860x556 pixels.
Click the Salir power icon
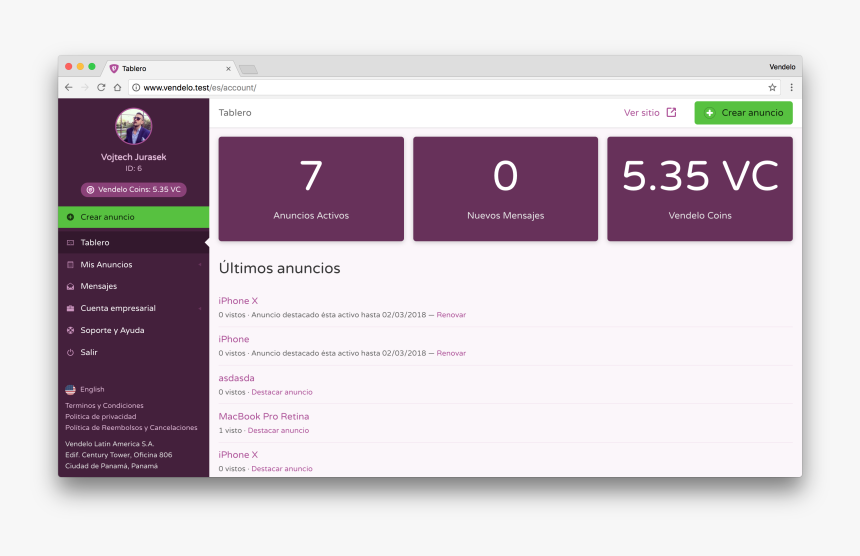click(x=70, y=353)
